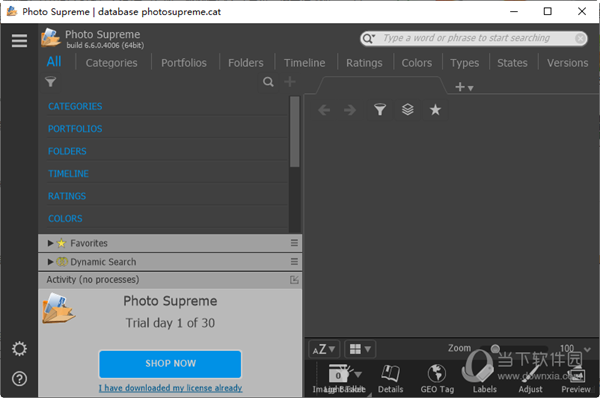Viewport: 600px width, 398px height.
Task: Click the search magnifier in search field
Action: [368, 38]
